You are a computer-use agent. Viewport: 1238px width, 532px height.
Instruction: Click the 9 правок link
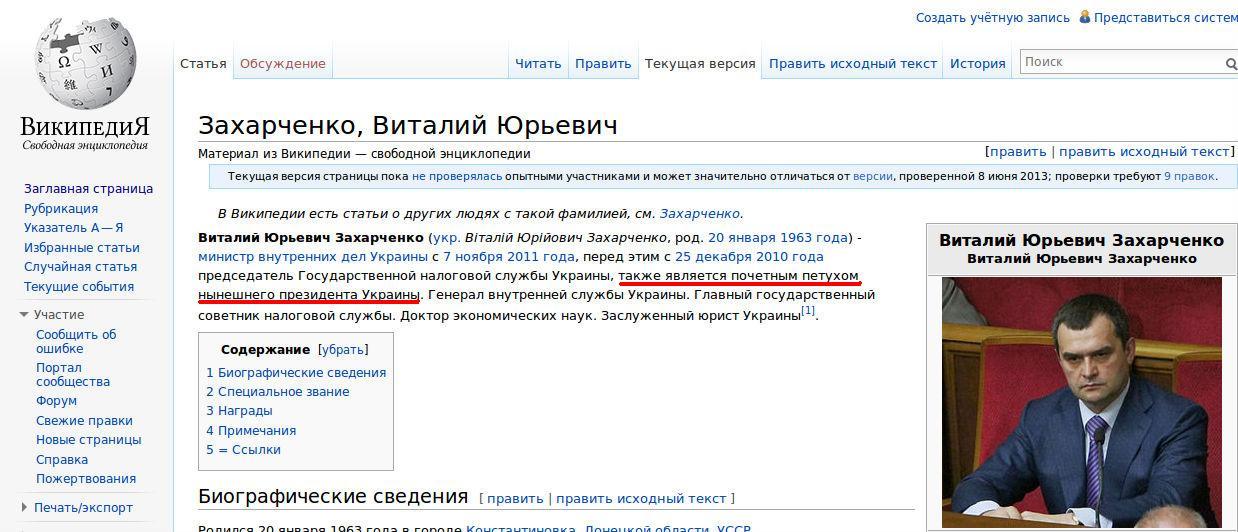(1189, 176)
